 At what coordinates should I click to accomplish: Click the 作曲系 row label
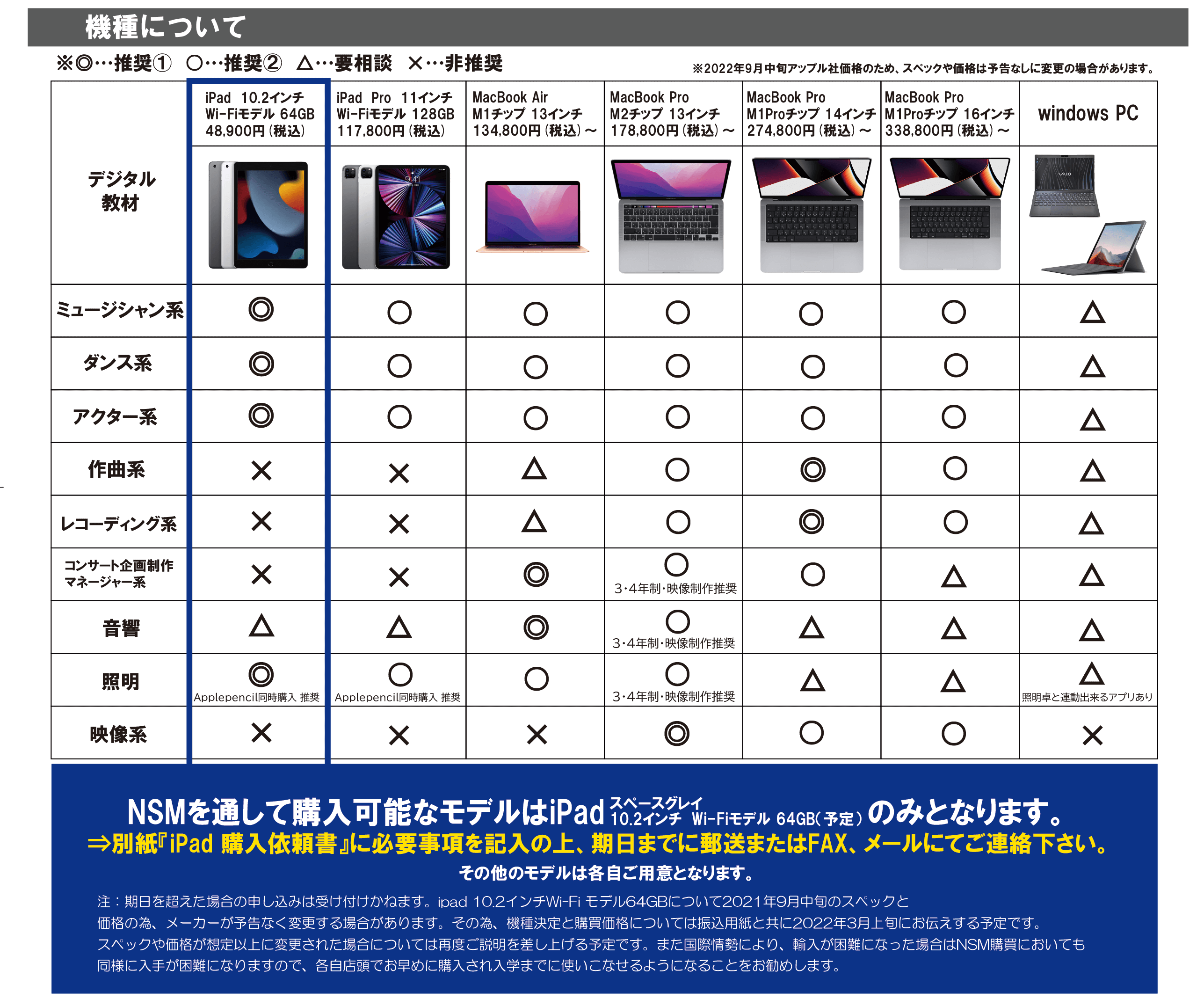(x=116, y=470)
